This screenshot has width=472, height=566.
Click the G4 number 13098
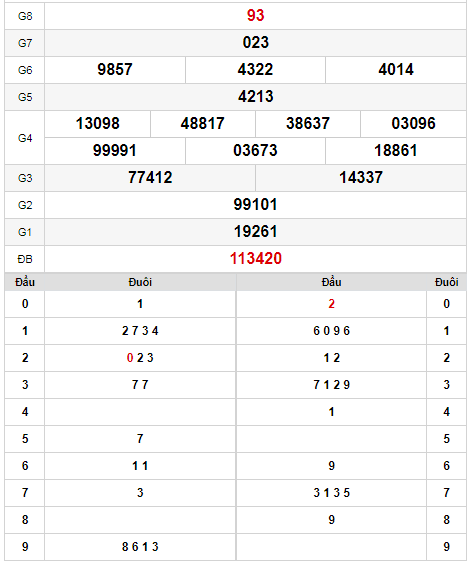coord(97,123)
